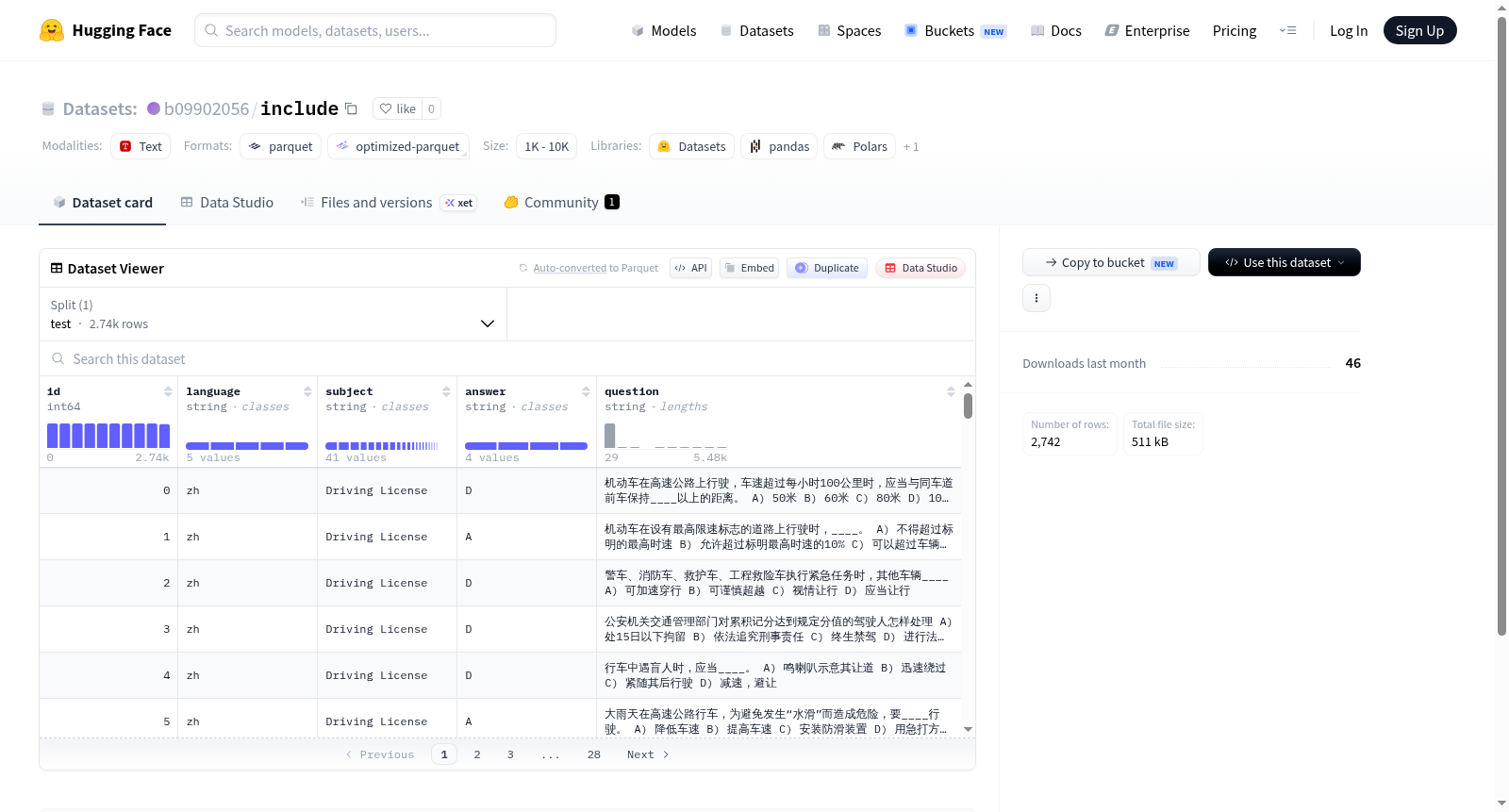Screen dimensions: 1509x812
Task: Click the Datasets library tag
Action: (691, 146)
